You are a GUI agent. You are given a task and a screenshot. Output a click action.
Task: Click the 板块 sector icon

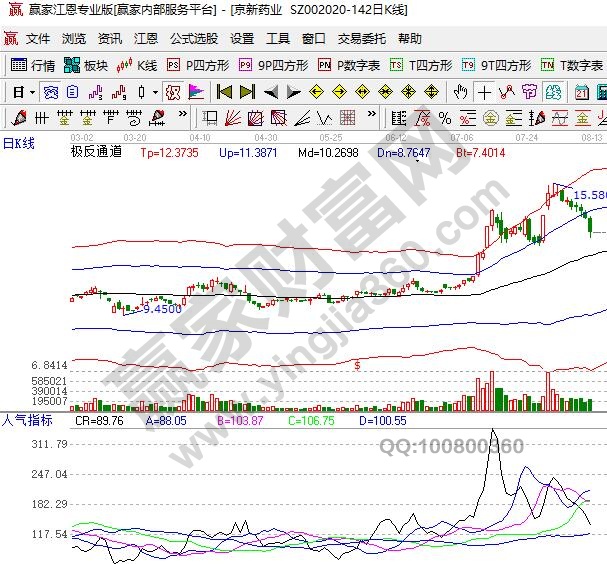point(86,65)
